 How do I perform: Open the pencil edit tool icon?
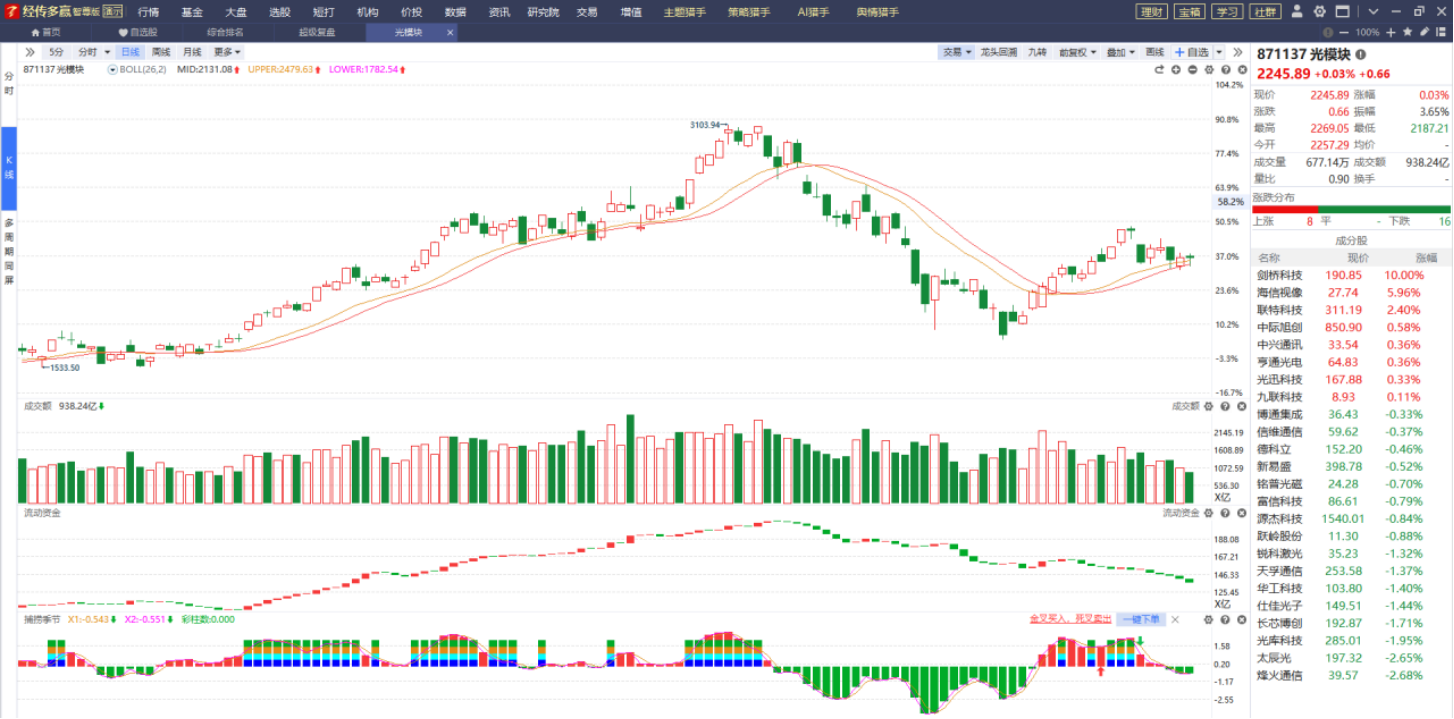pos(1424,32)
